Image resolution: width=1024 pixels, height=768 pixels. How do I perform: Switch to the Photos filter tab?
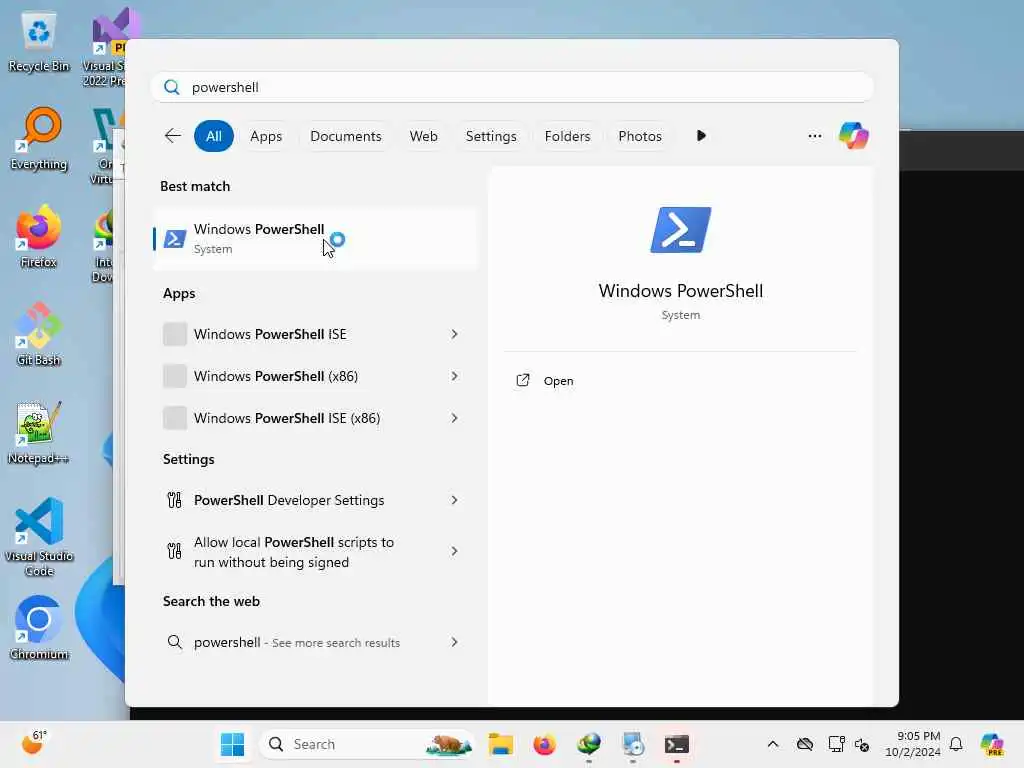pyautogui.click(x=640, y=136)
